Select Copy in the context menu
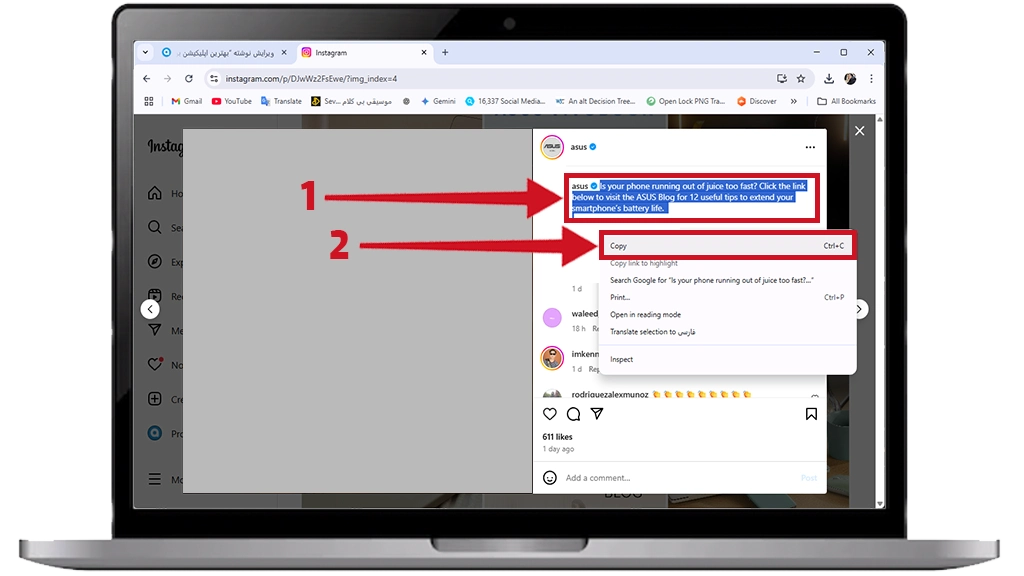 coord(726,246)
